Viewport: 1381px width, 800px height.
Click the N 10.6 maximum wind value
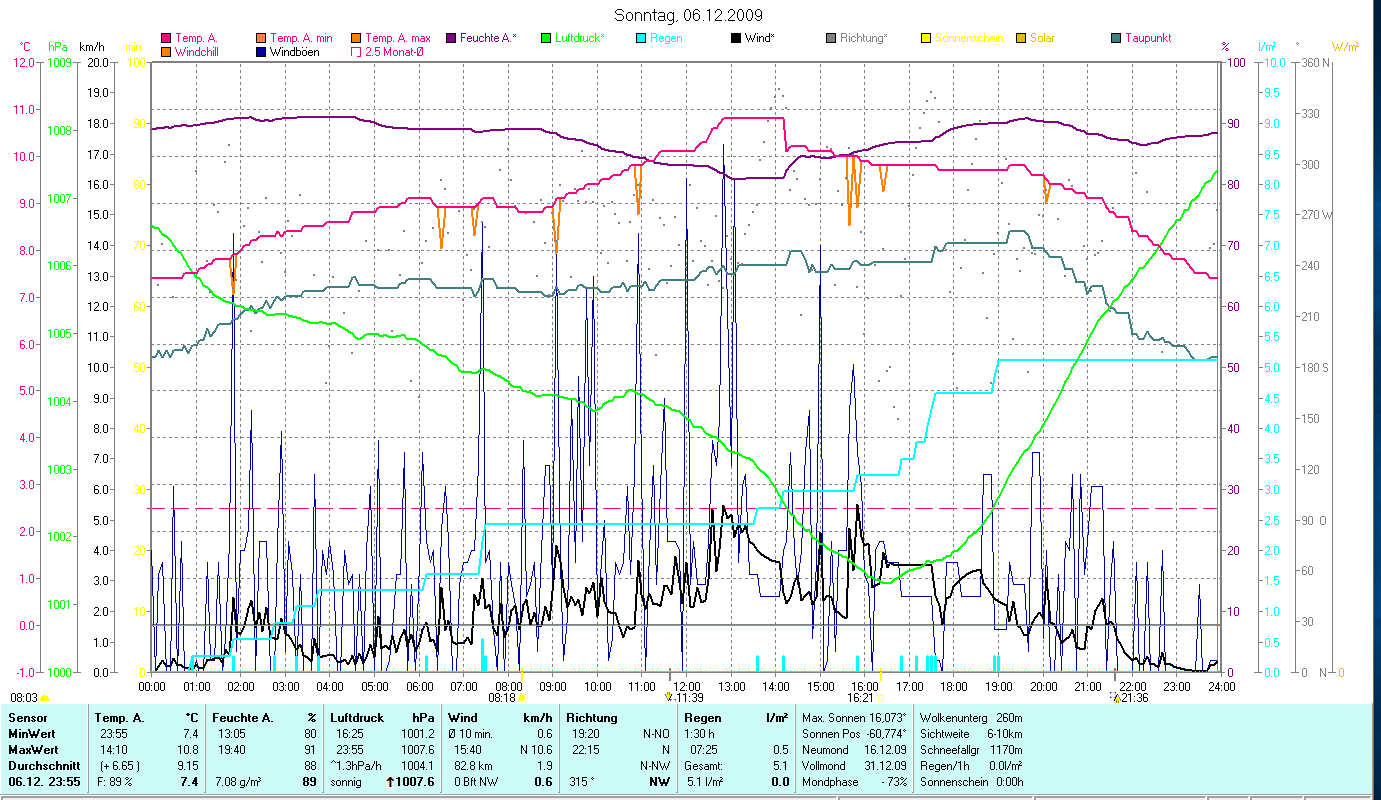(x=535, y=750)
